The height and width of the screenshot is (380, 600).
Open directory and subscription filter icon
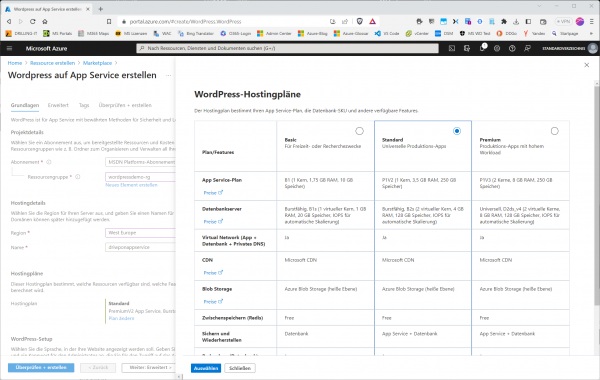(x=467, y=48)
